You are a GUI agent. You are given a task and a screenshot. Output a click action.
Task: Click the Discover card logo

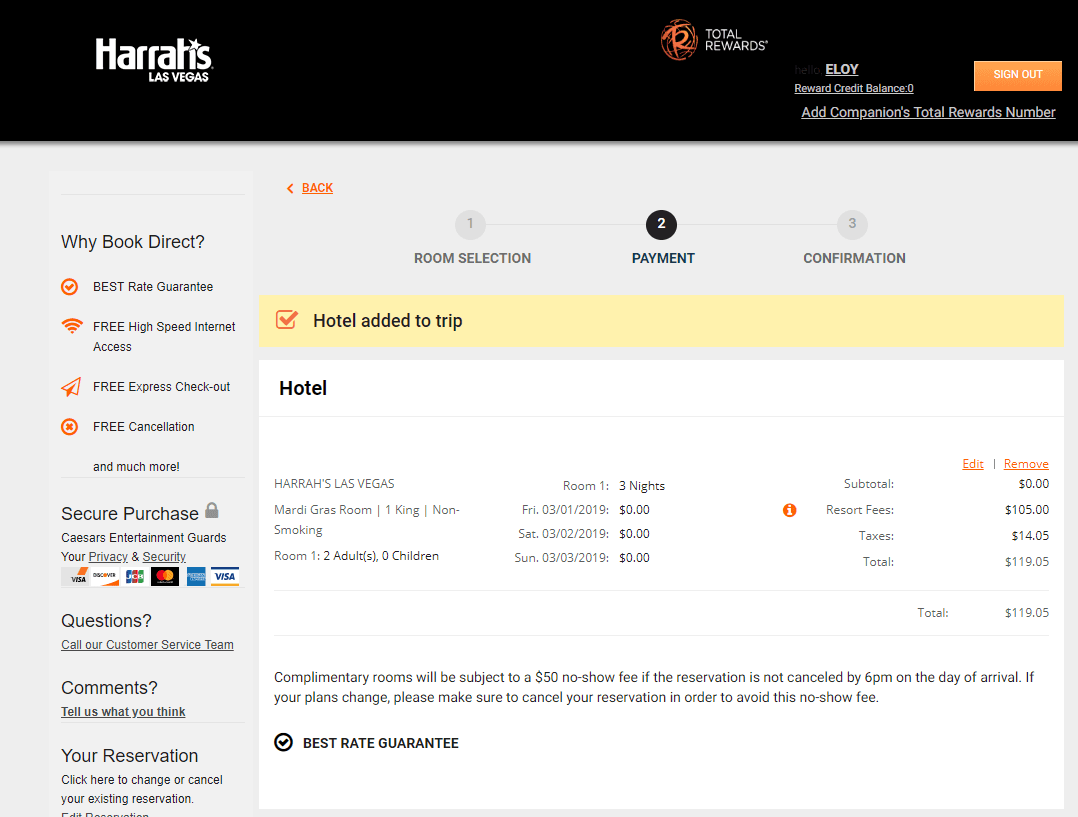[105, 576]
